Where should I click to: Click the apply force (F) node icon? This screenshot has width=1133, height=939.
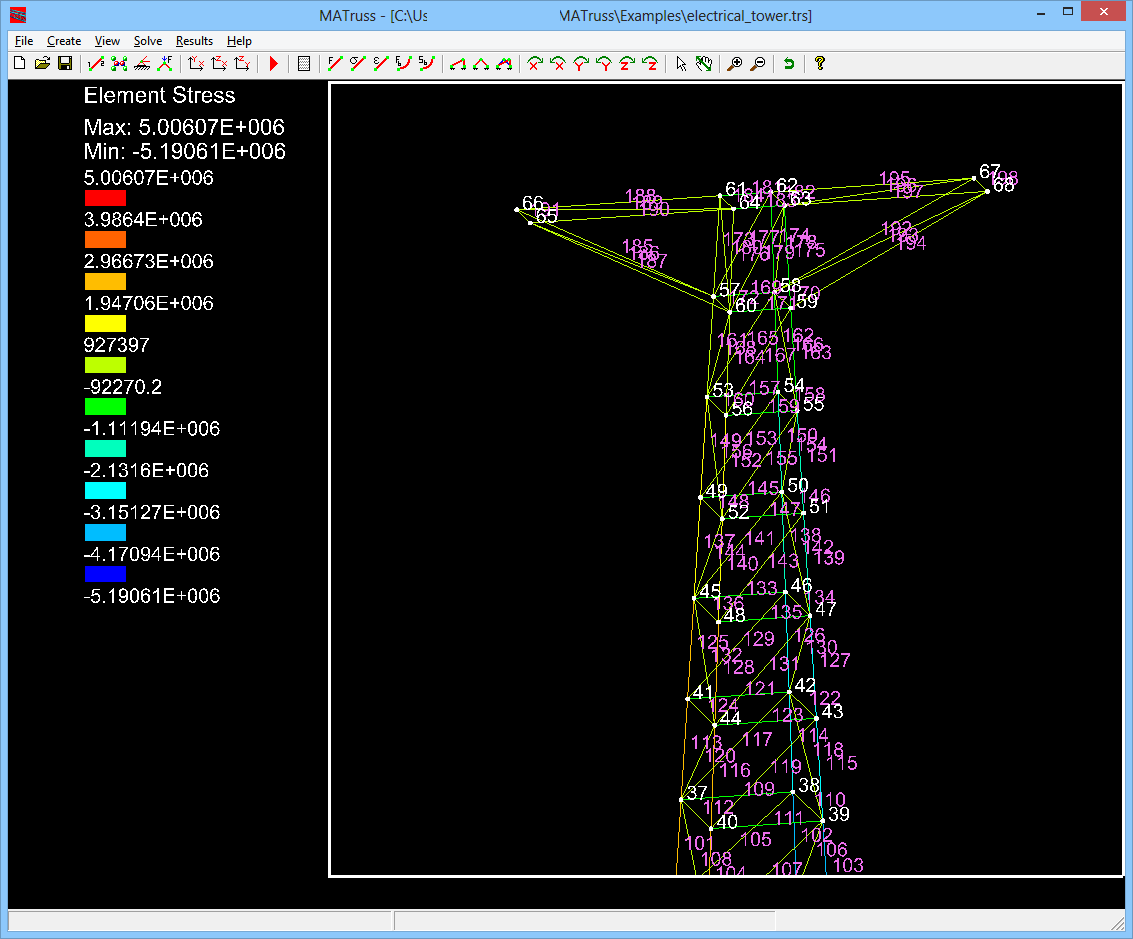click(x=165, y=64)
